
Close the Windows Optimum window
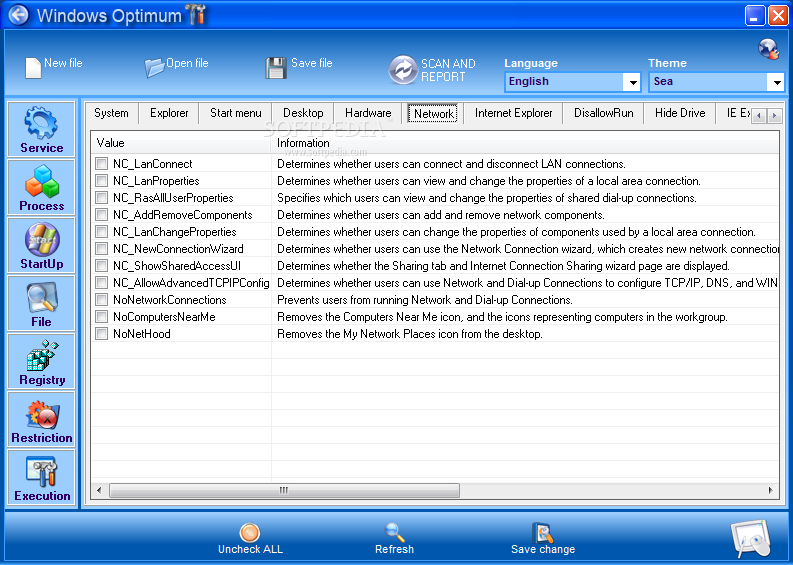point(778,16)
